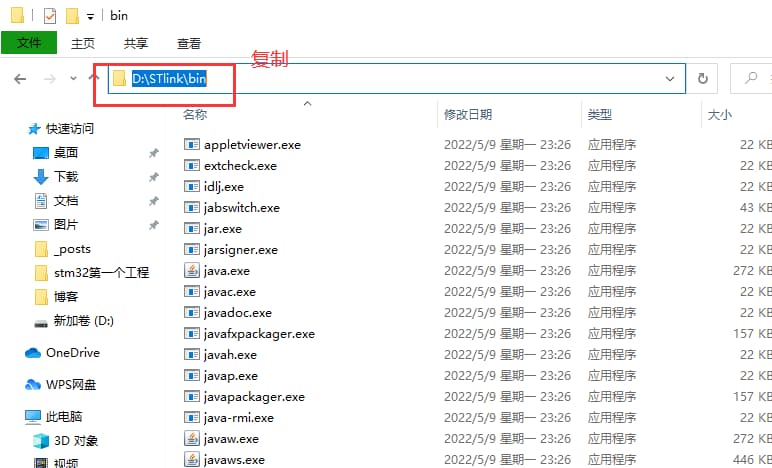772x468 pixels.
Task: Click the refresh button beside address bar
Action: click(x=703, y=79)
